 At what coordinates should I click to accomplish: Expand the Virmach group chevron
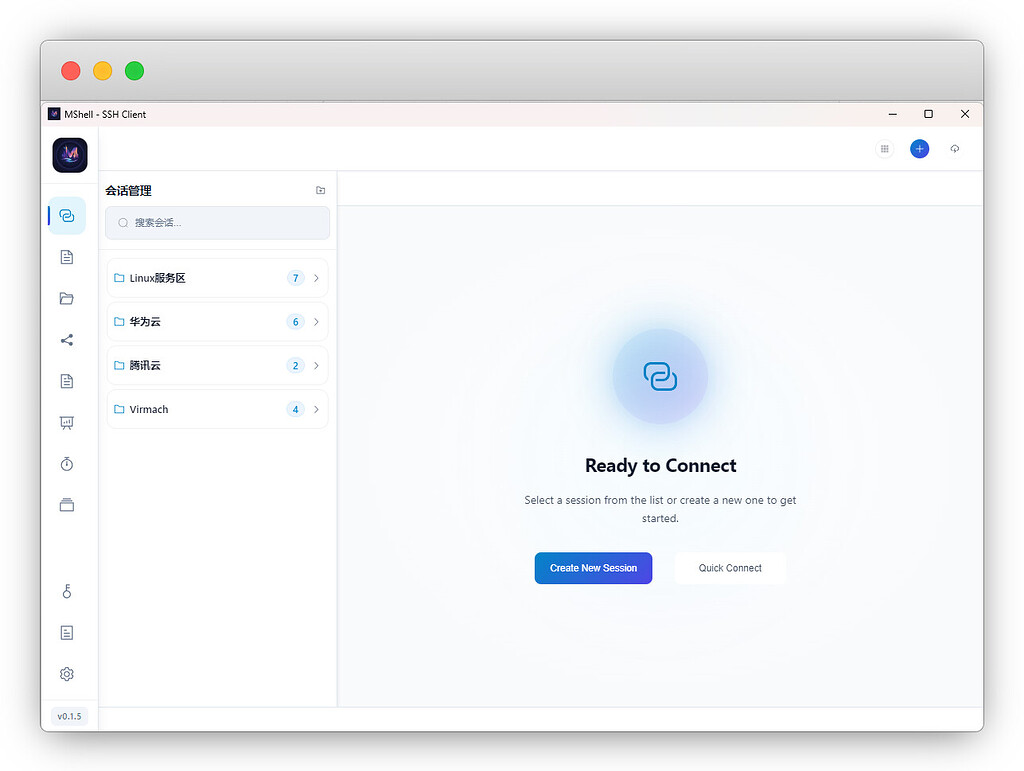pyautogui.click(x=316, y=409)
